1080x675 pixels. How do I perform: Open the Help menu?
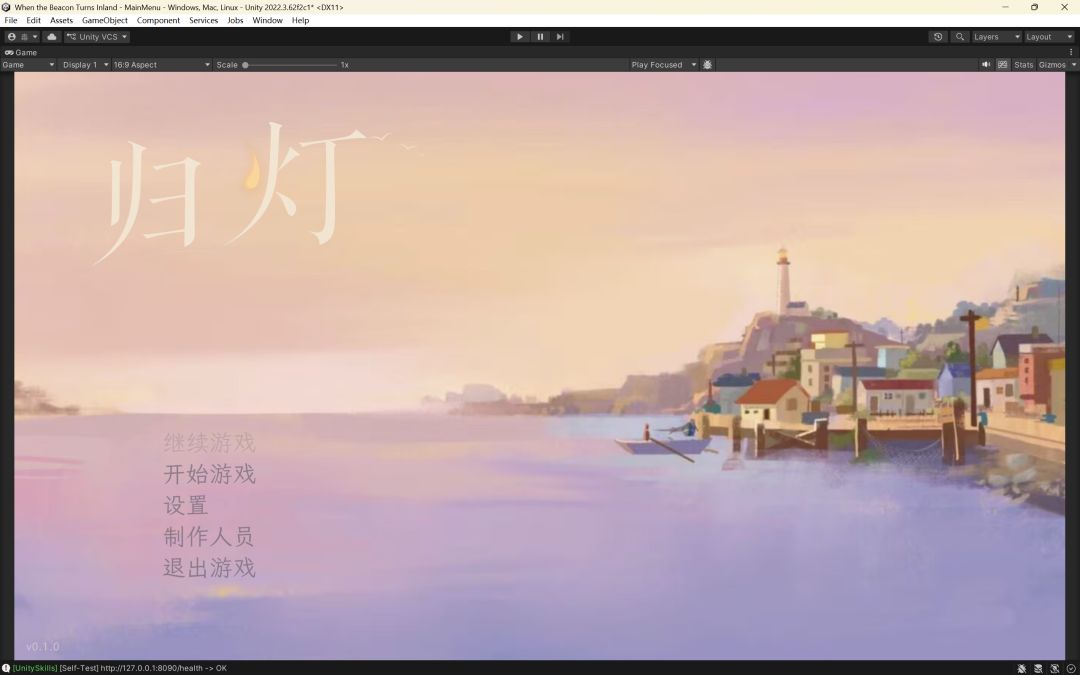tap(300, 21)
